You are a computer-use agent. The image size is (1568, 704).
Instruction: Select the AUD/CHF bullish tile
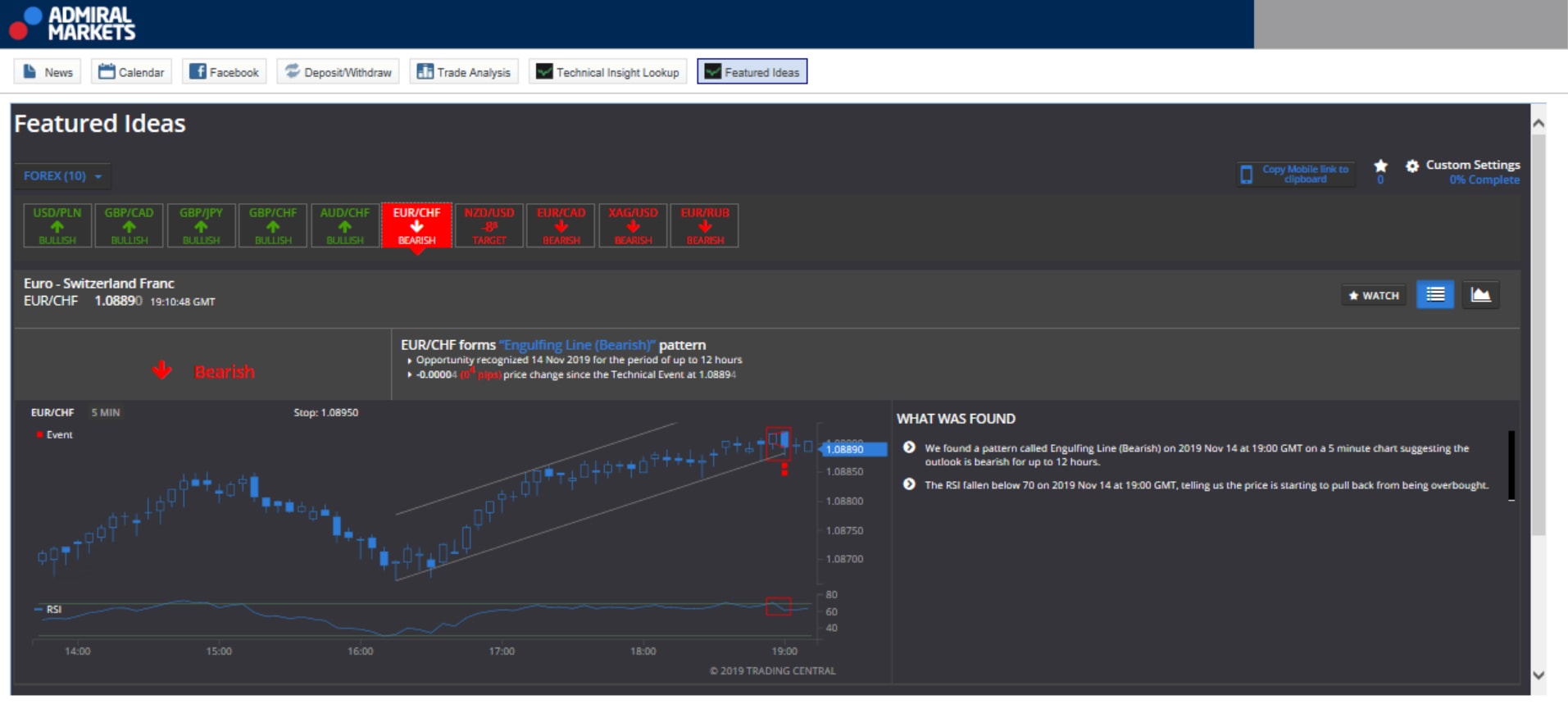345,225
